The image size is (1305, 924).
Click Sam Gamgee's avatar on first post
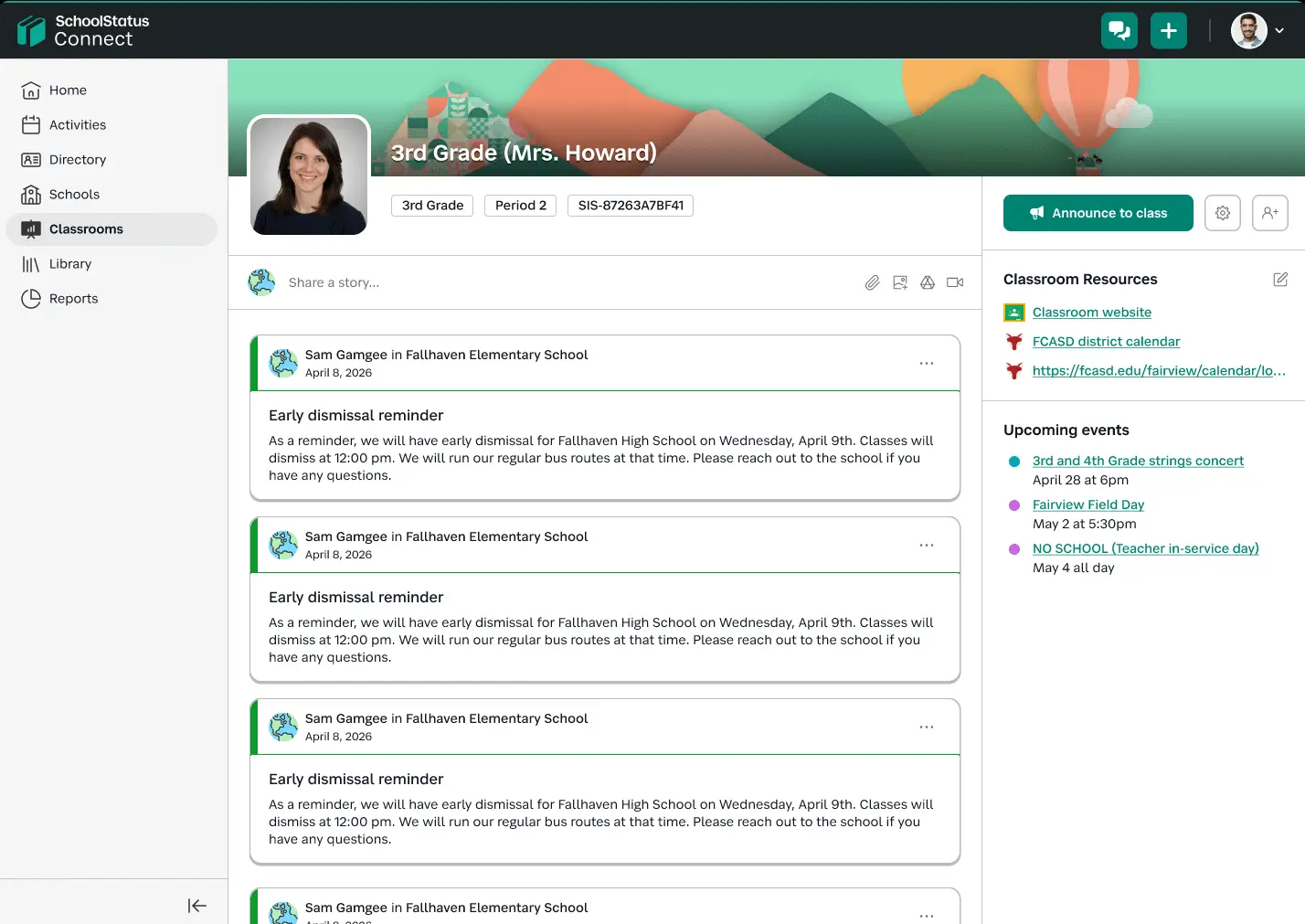(x=283, y=364)
